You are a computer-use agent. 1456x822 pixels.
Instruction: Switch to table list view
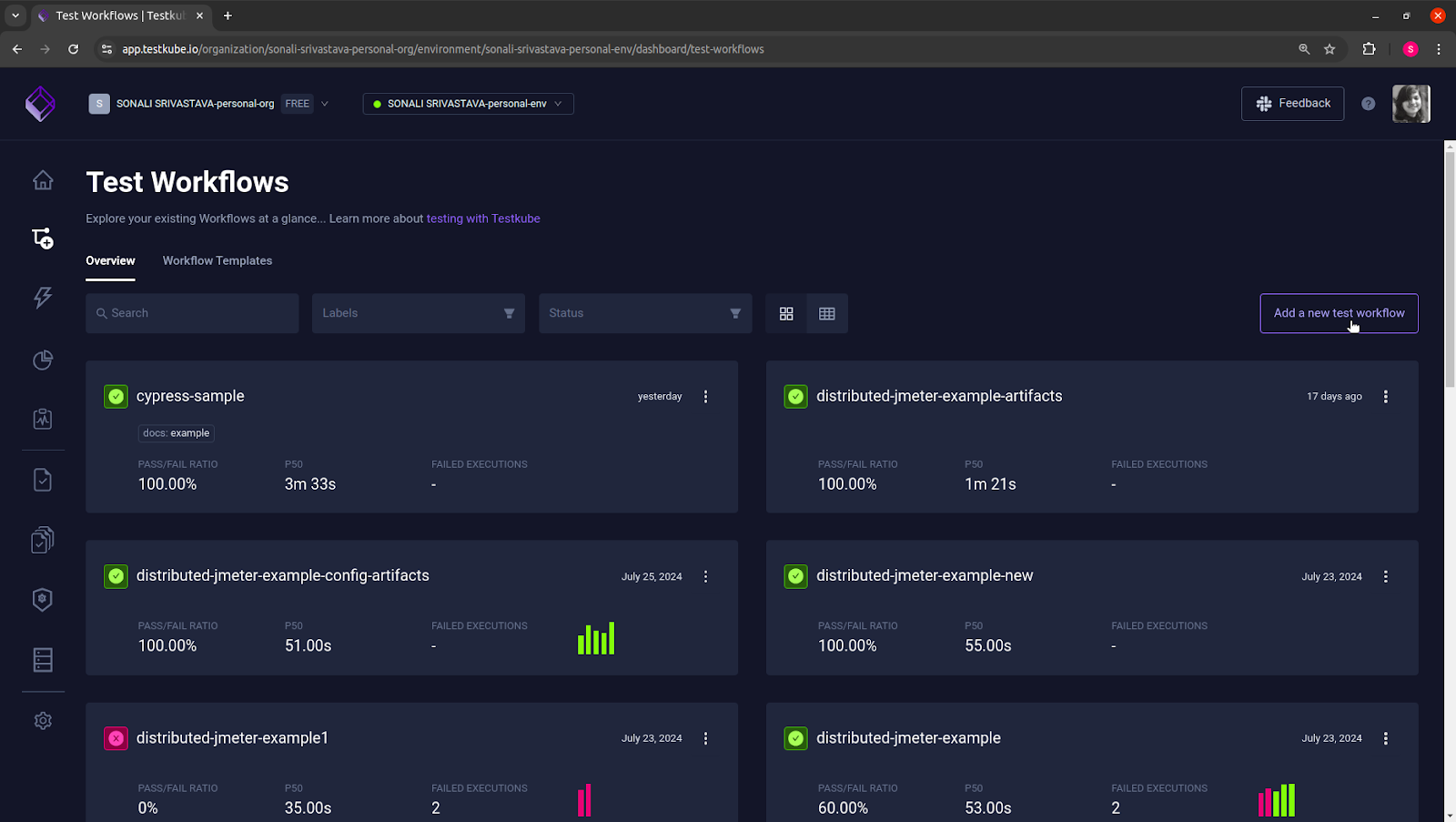827,313
